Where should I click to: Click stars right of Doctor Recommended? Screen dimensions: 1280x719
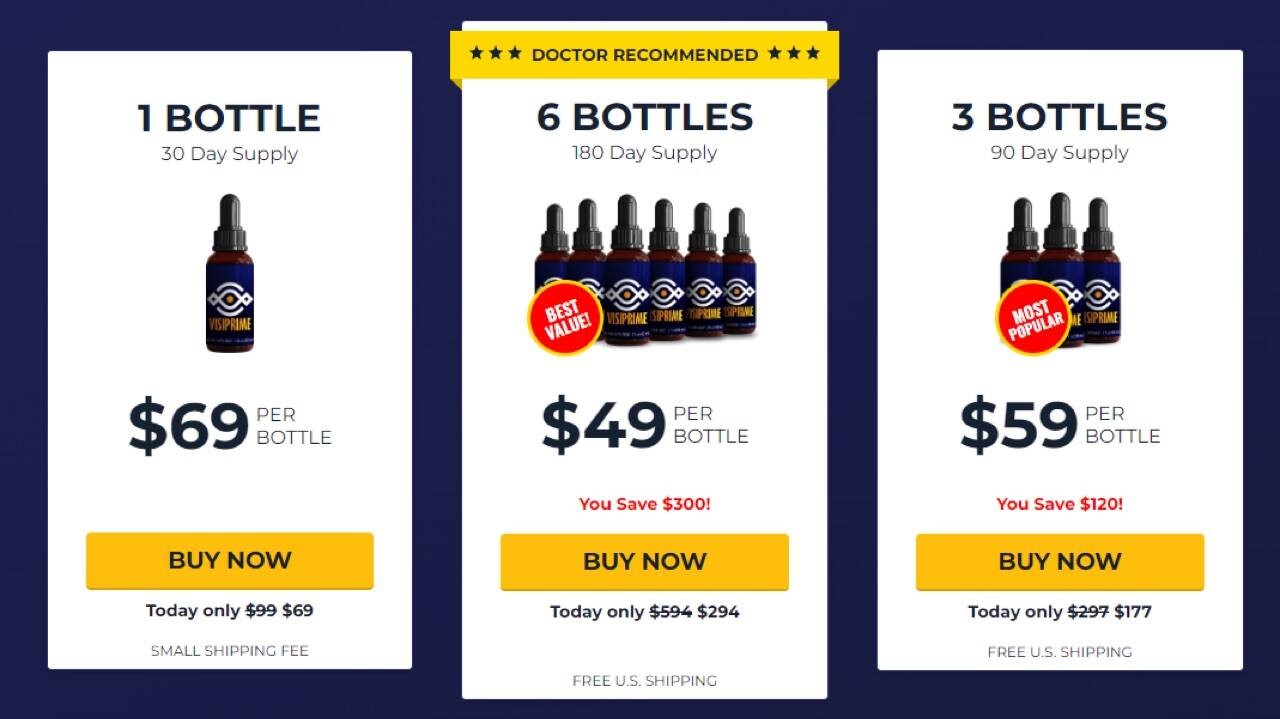point(794,53)
